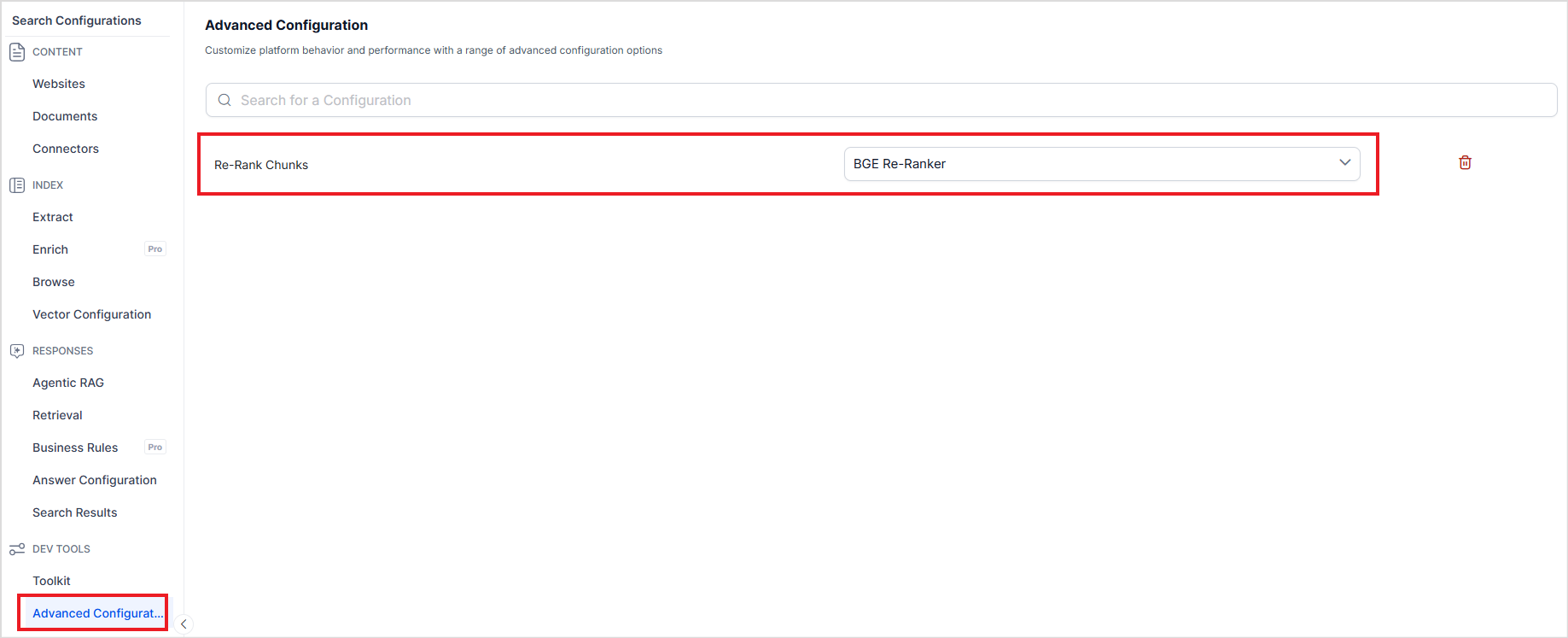Open the Toolkit under Dev Tools

pos(51,581)
